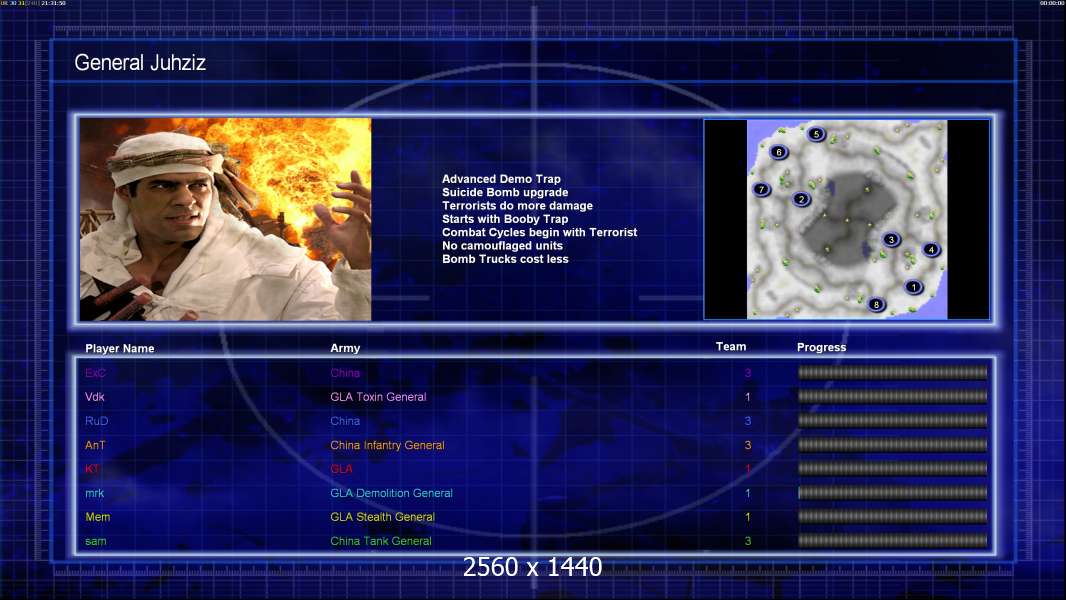
Task: Select player name Vdk
Action: 94,397
